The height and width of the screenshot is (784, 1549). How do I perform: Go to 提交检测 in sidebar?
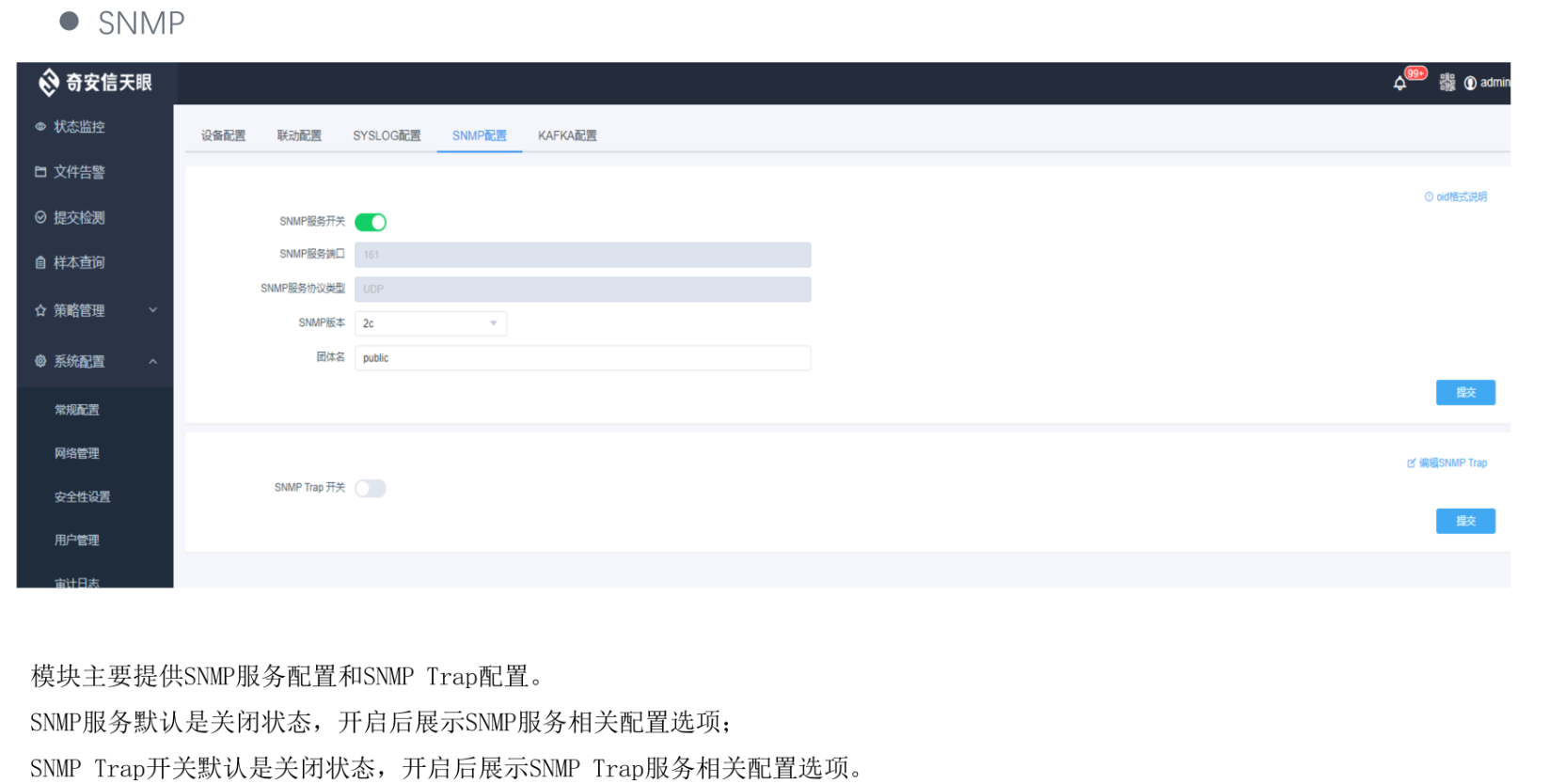coord(79,218)
